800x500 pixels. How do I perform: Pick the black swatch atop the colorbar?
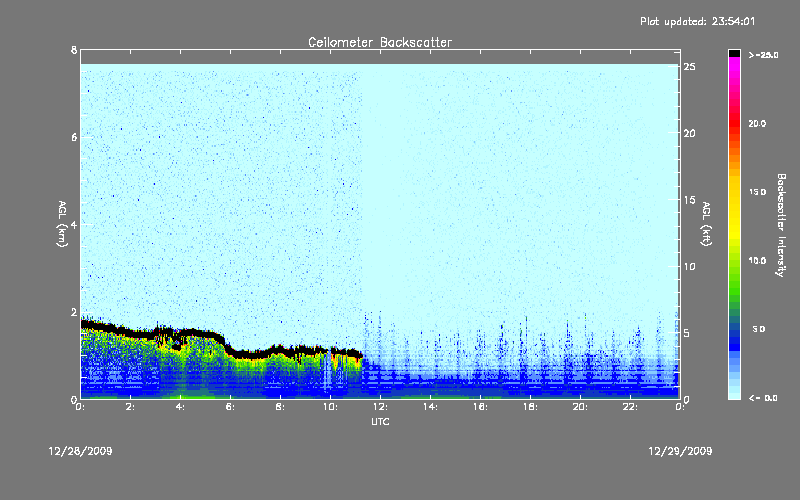click(x=734, y=53)
